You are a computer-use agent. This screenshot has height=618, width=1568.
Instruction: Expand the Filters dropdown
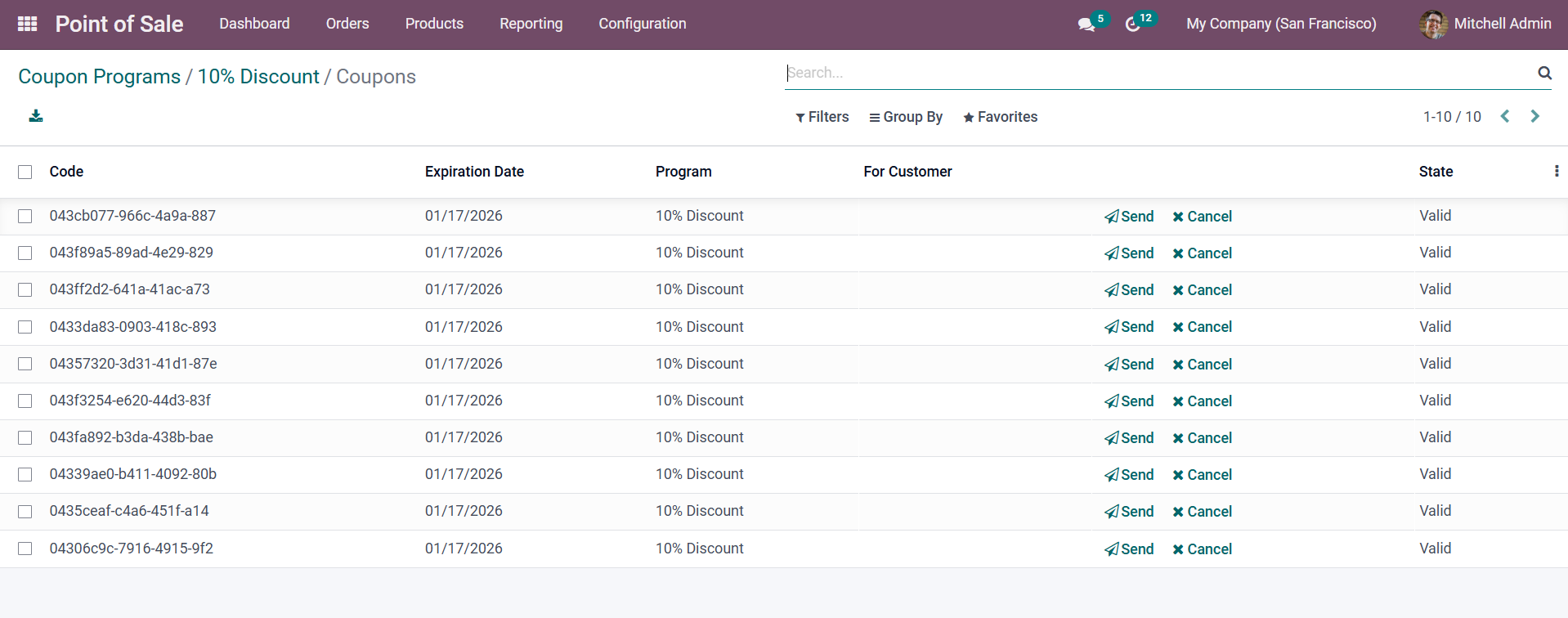(x=822, y=117)
